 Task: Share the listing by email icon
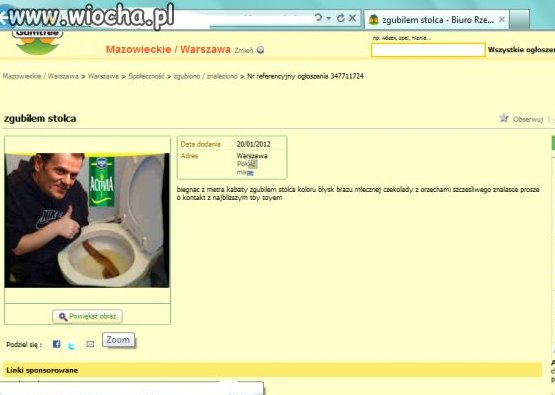(x=90, y=344)
